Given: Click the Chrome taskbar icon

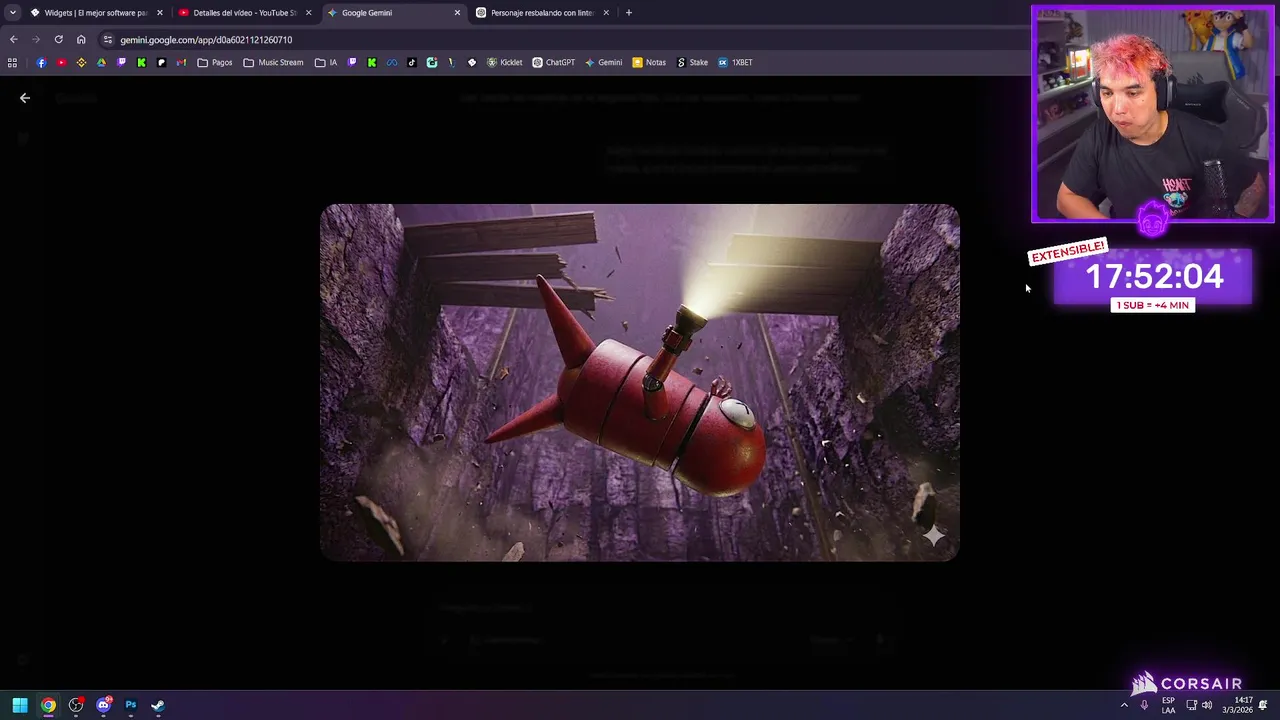Looking at the screenshot, I should 48,705.
